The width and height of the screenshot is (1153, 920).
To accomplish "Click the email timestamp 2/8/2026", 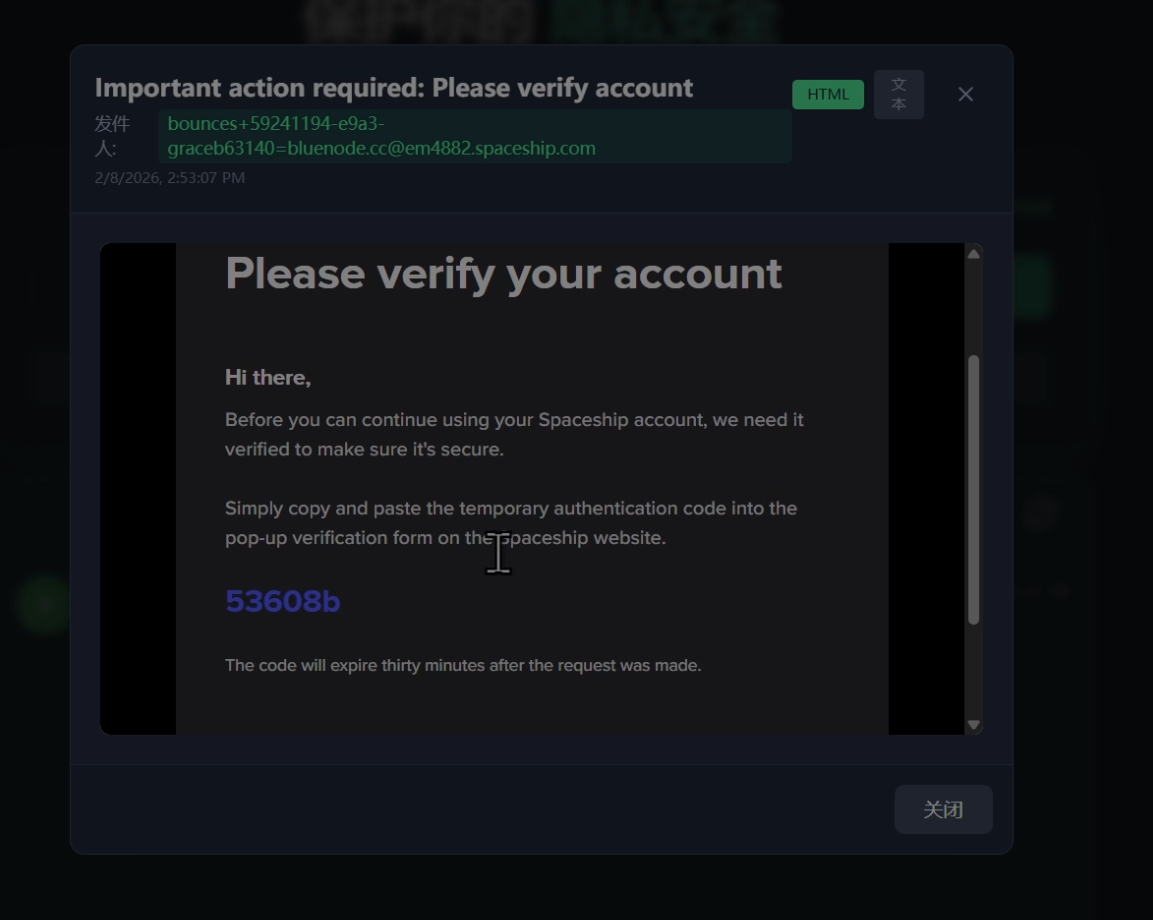I will (170, 178).
